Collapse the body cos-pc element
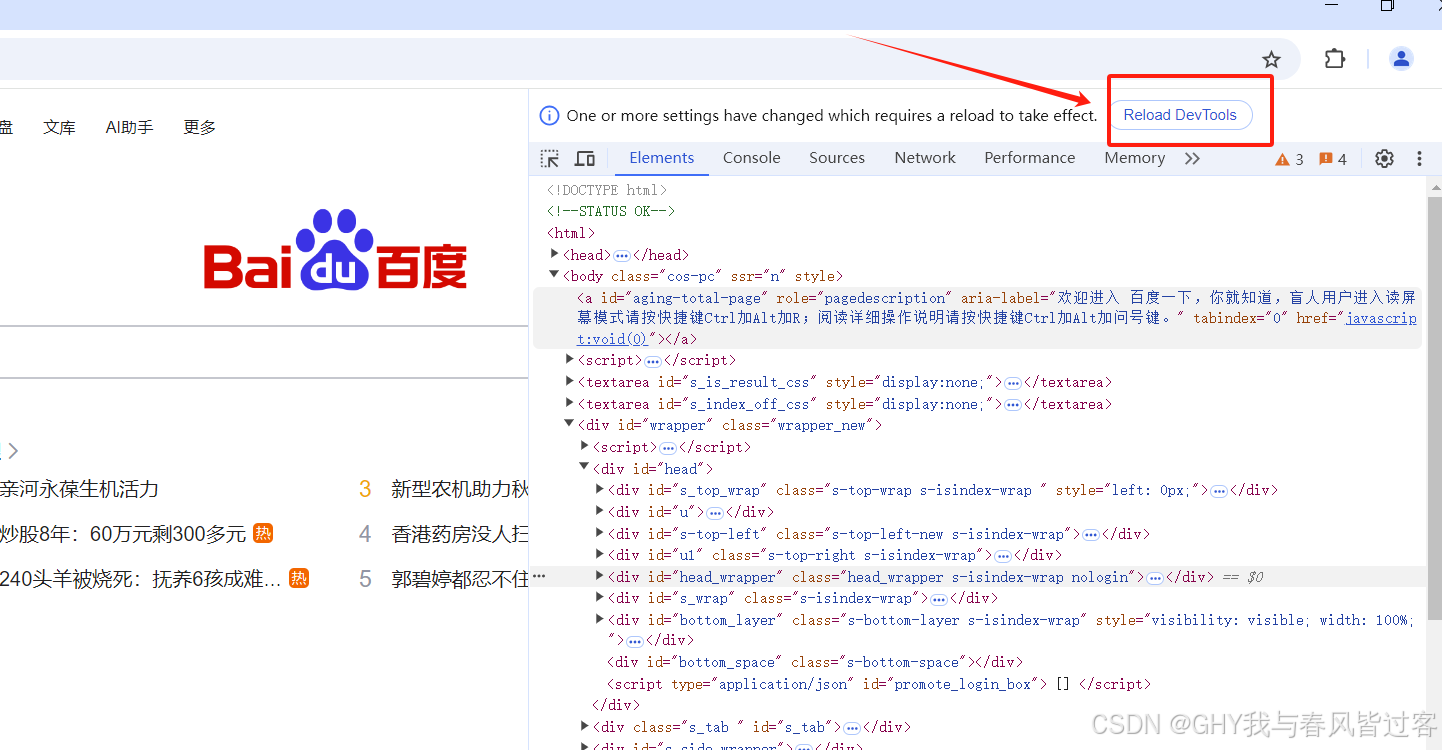 click(555, 275)
